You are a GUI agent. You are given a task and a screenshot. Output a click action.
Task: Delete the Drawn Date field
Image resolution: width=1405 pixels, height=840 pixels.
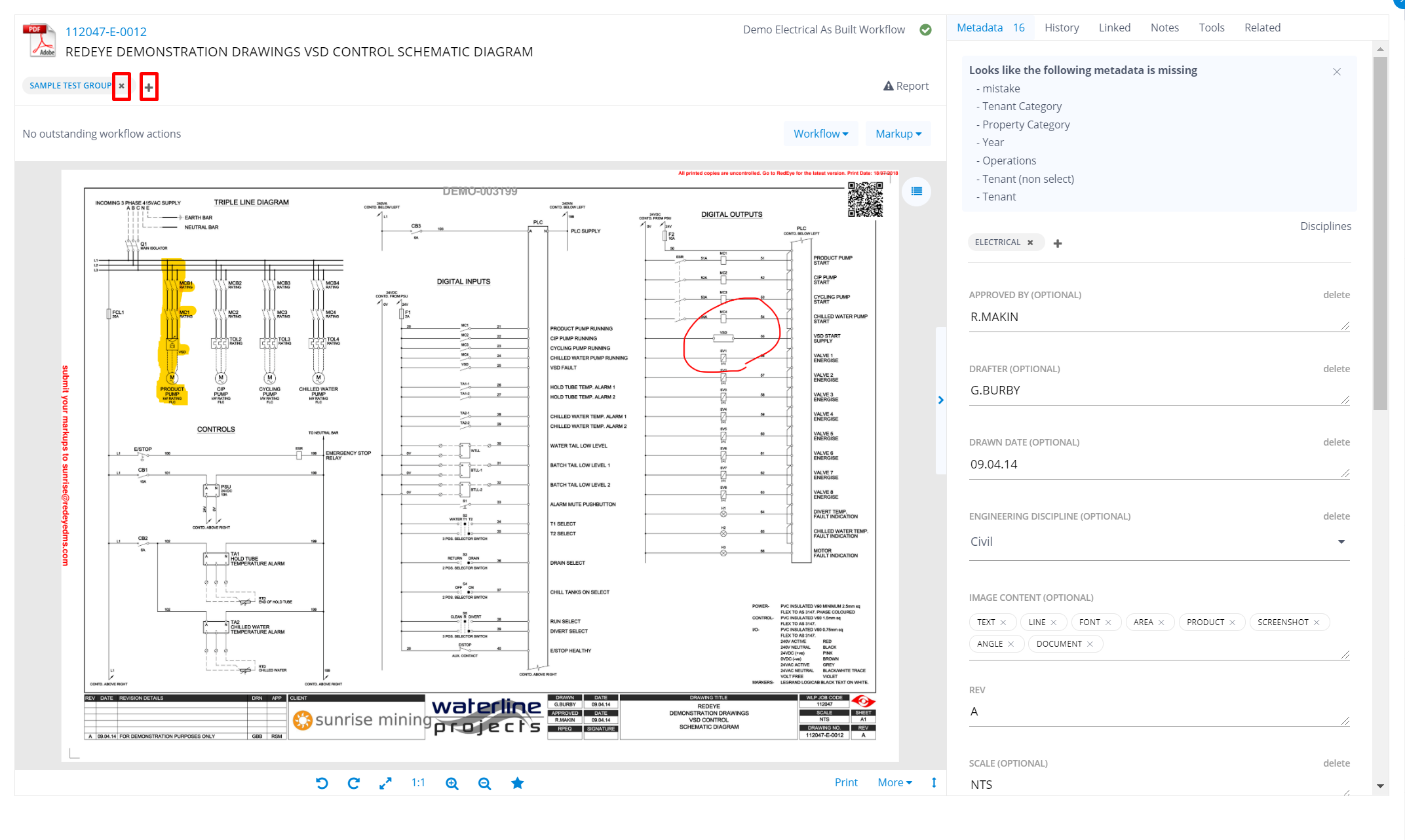point(1336,442)
